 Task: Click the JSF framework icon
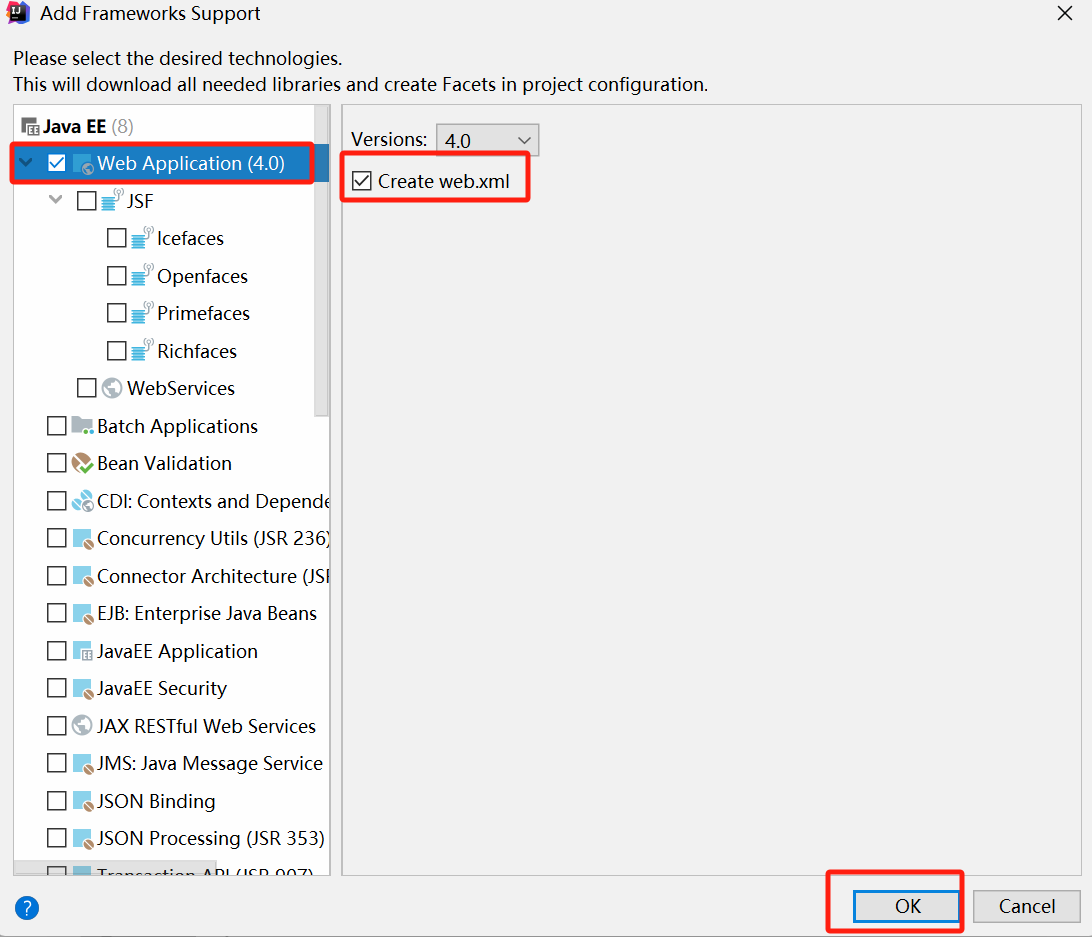coord(112,200)
